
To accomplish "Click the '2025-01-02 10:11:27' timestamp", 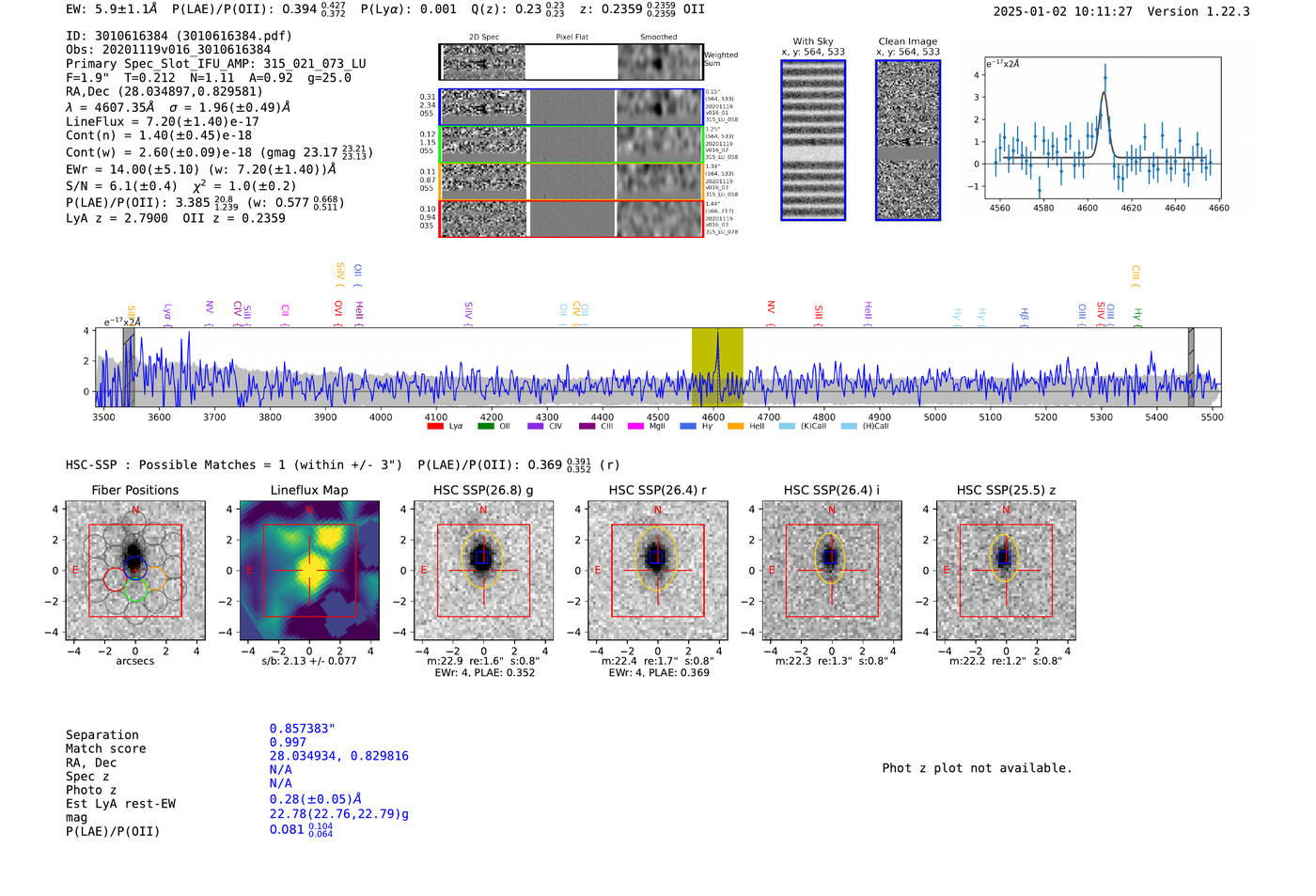I will [1063, 11].
